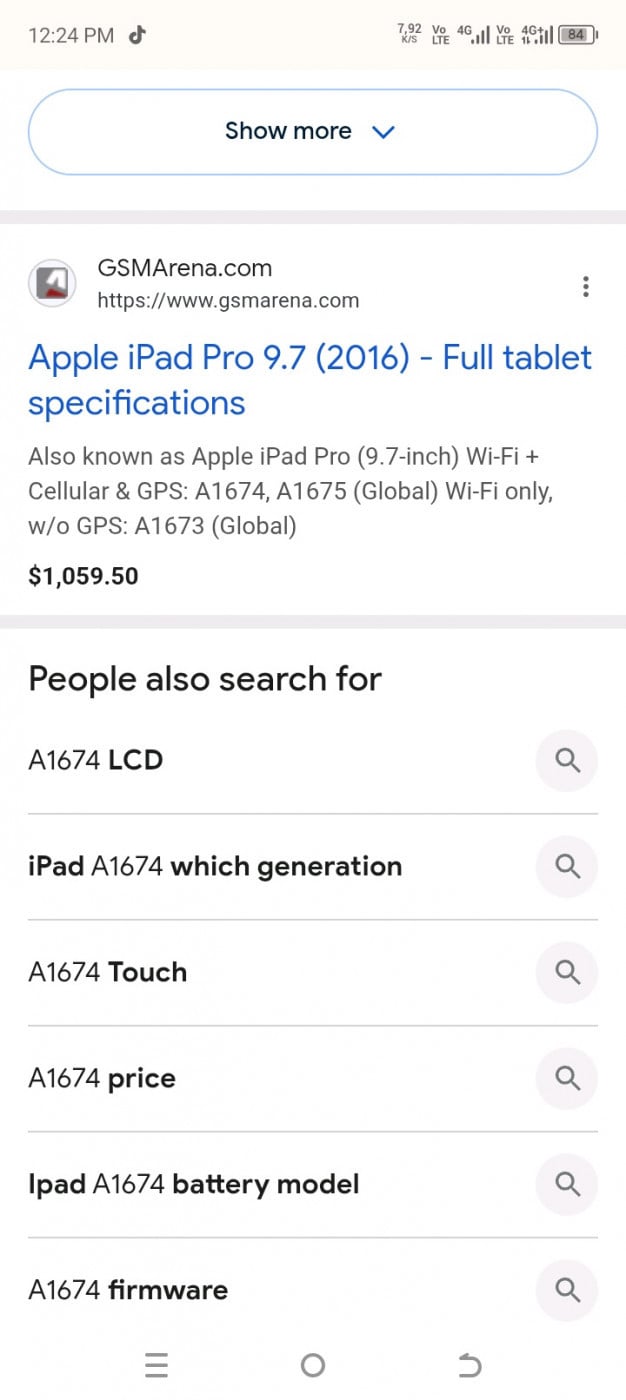Open the GSMArena site favicon
626x1400 pixels.
pos(52,284)
